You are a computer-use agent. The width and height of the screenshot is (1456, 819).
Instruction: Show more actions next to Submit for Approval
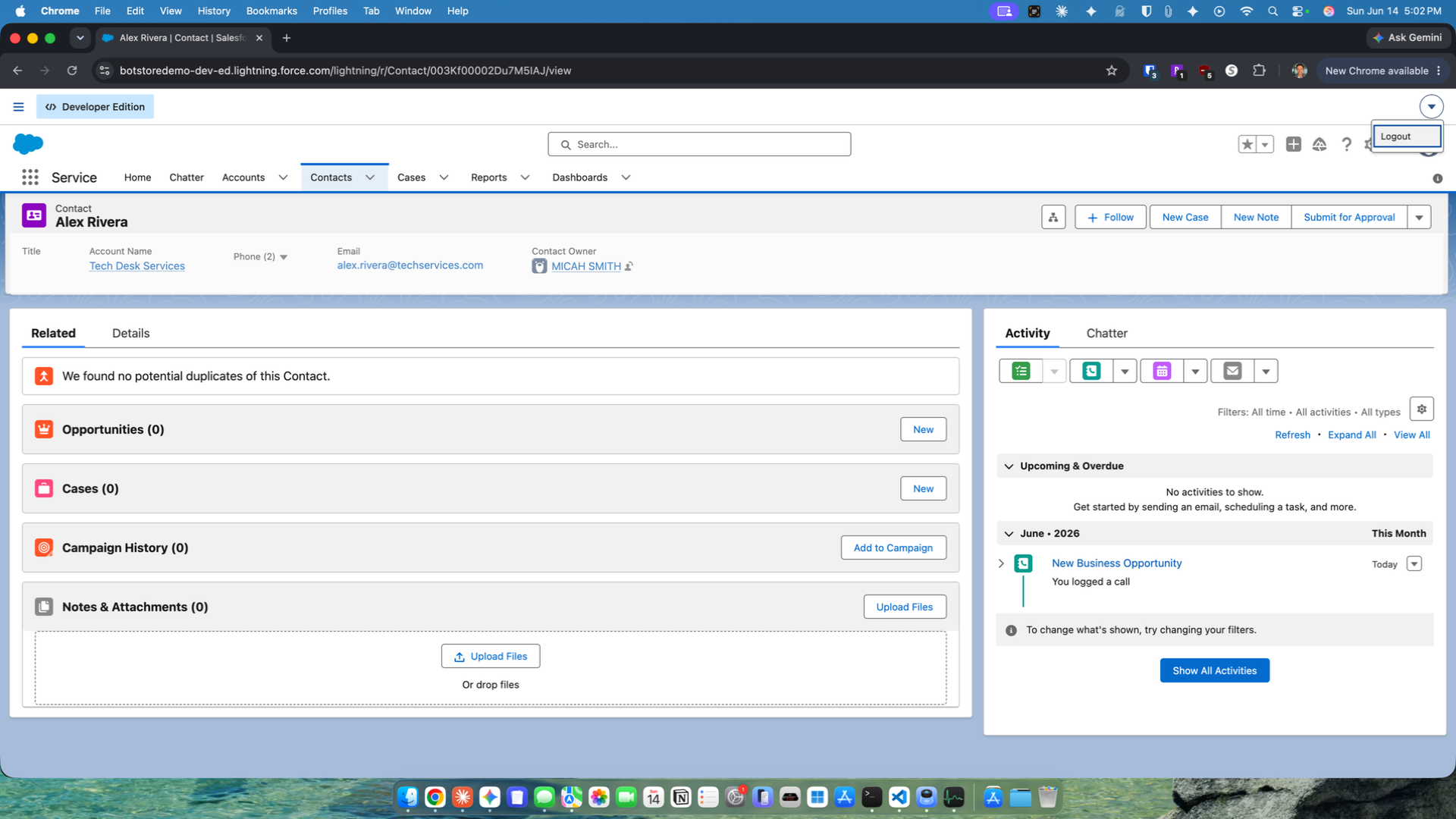click(x=1419, y=217)
